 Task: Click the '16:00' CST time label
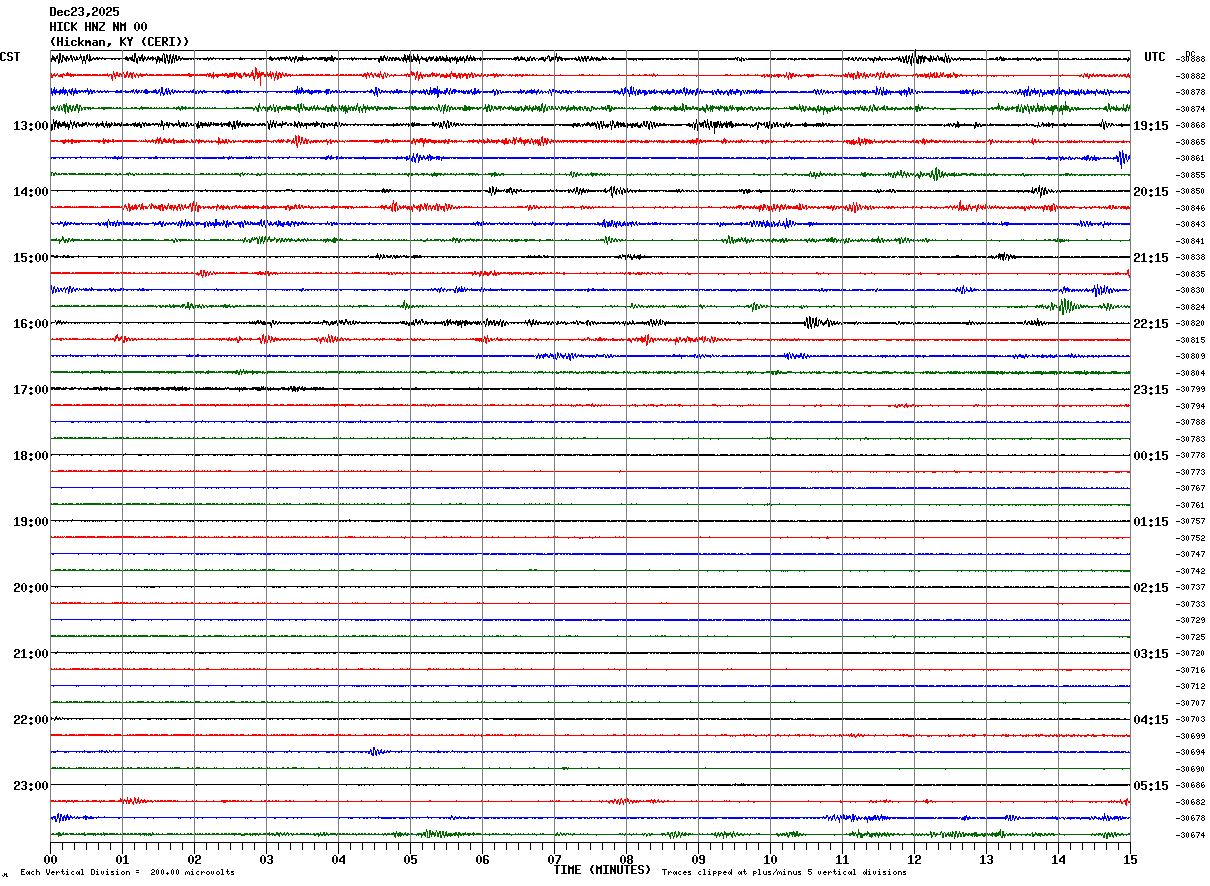30,324
